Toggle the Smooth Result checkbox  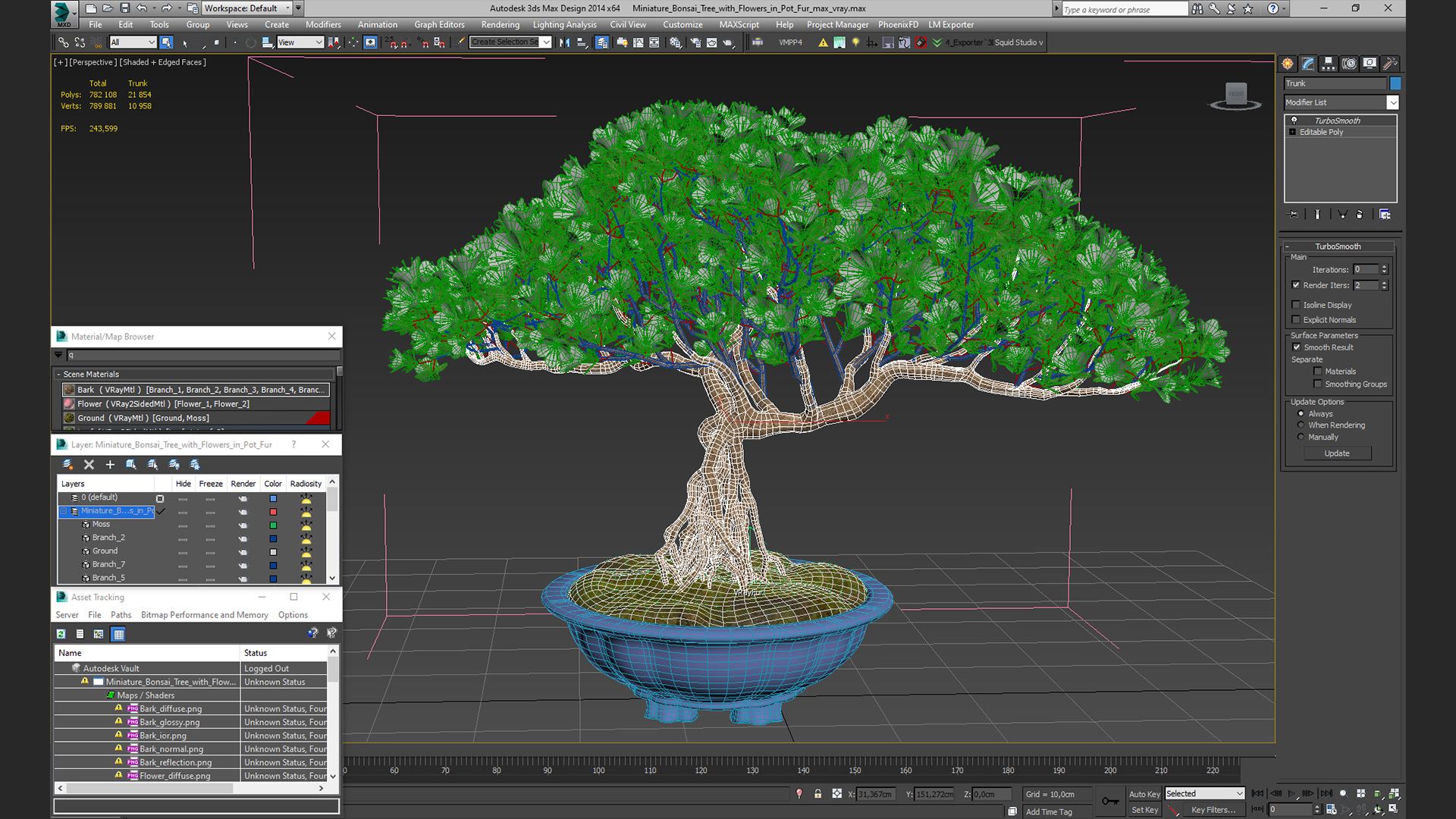click(x=1296, y=347)
